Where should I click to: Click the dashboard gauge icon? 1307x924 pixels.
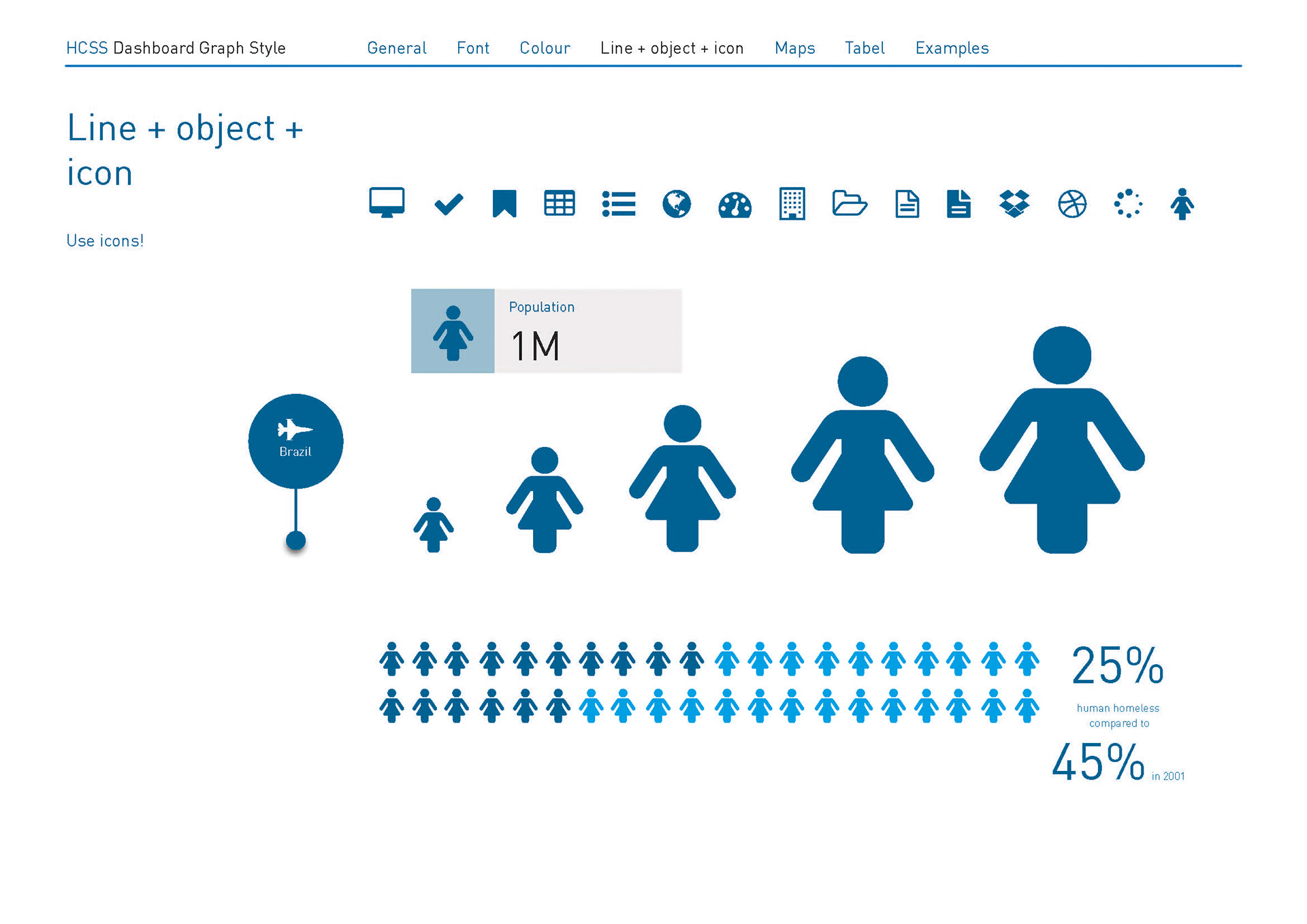tap(735, 205)
